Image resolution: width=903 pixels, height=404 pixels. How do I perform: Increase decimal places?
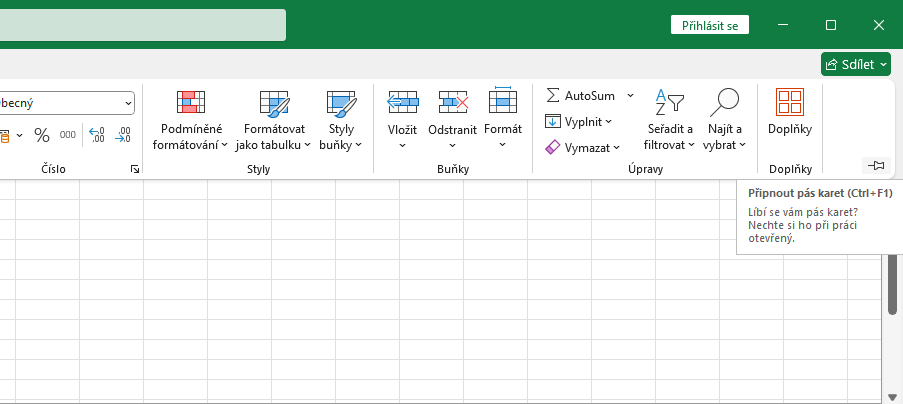97,135
